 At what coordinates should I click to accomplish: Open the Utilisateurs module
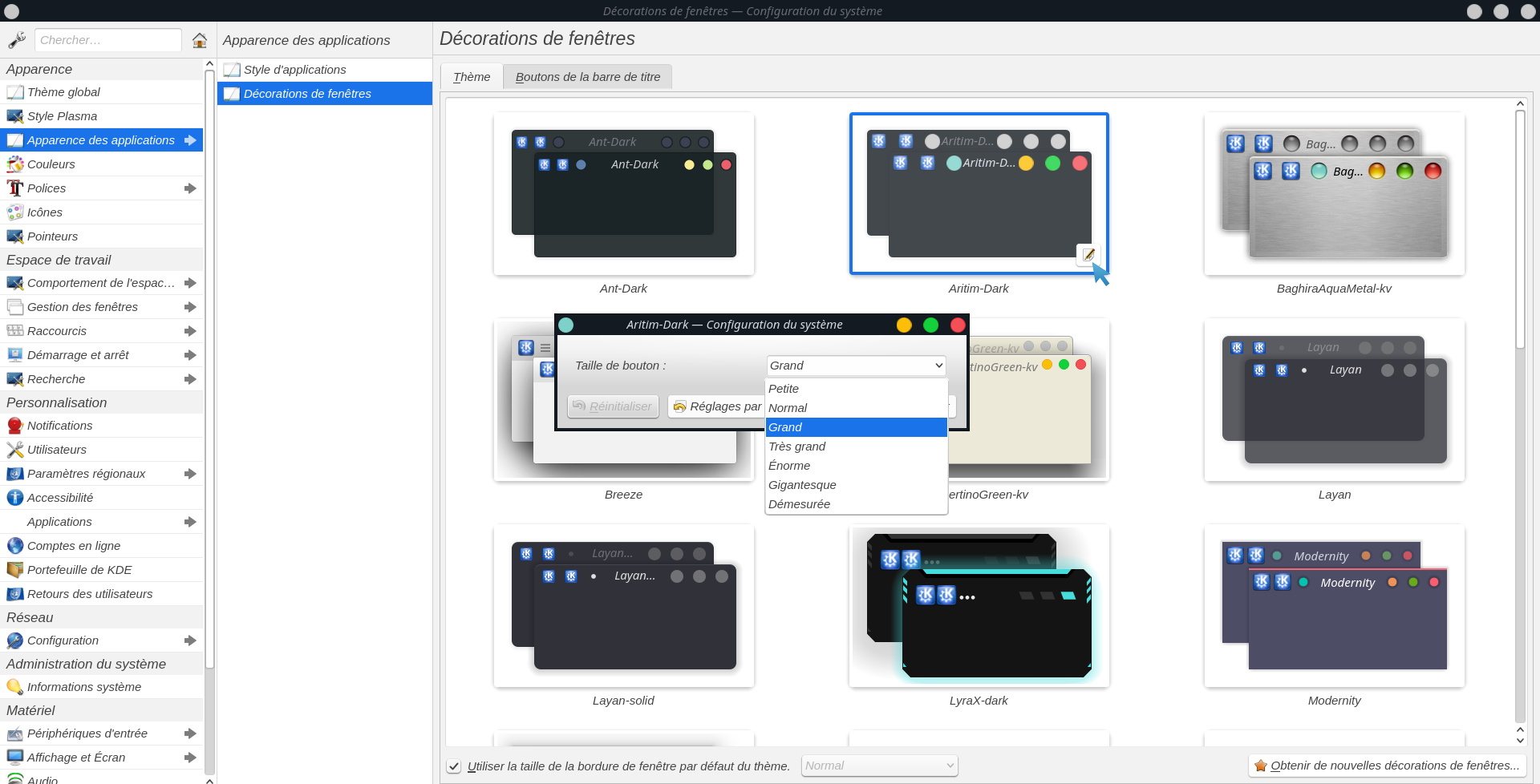[101, 450]
